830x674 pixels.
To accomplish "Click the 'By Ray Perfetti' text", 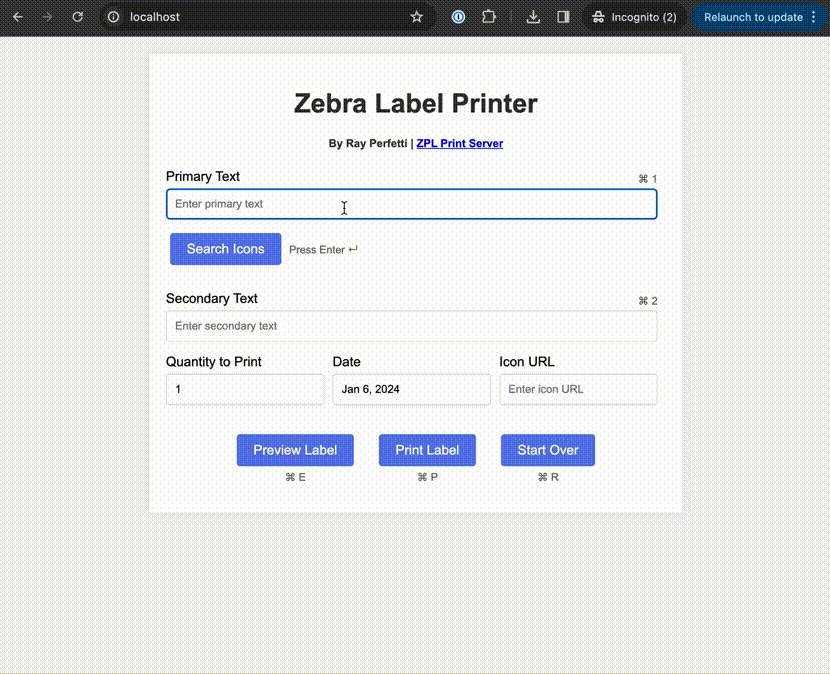I will pyautogui.click(x=368, y=143).
